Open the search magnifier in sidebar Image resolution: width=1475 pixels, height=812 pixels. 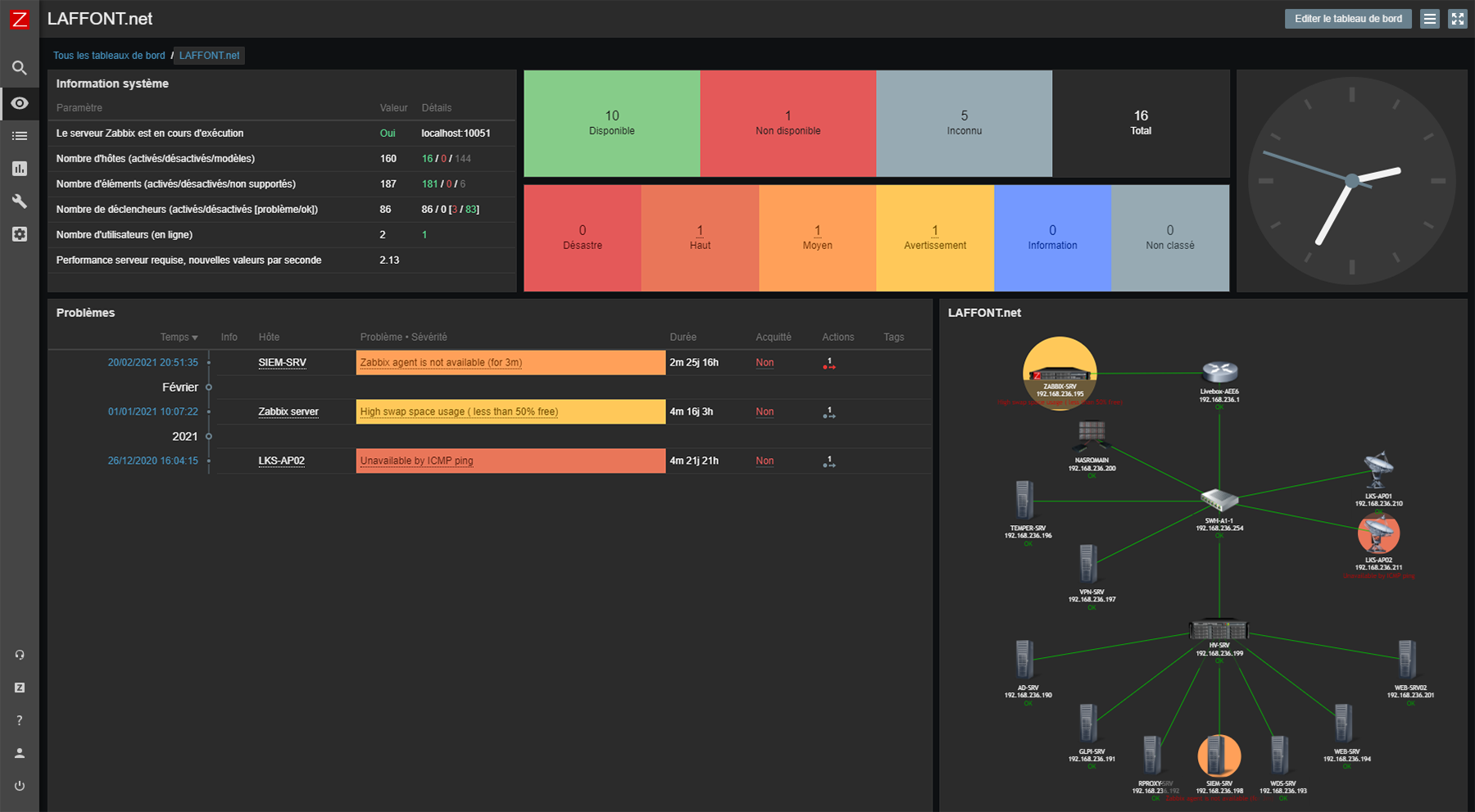20,68
